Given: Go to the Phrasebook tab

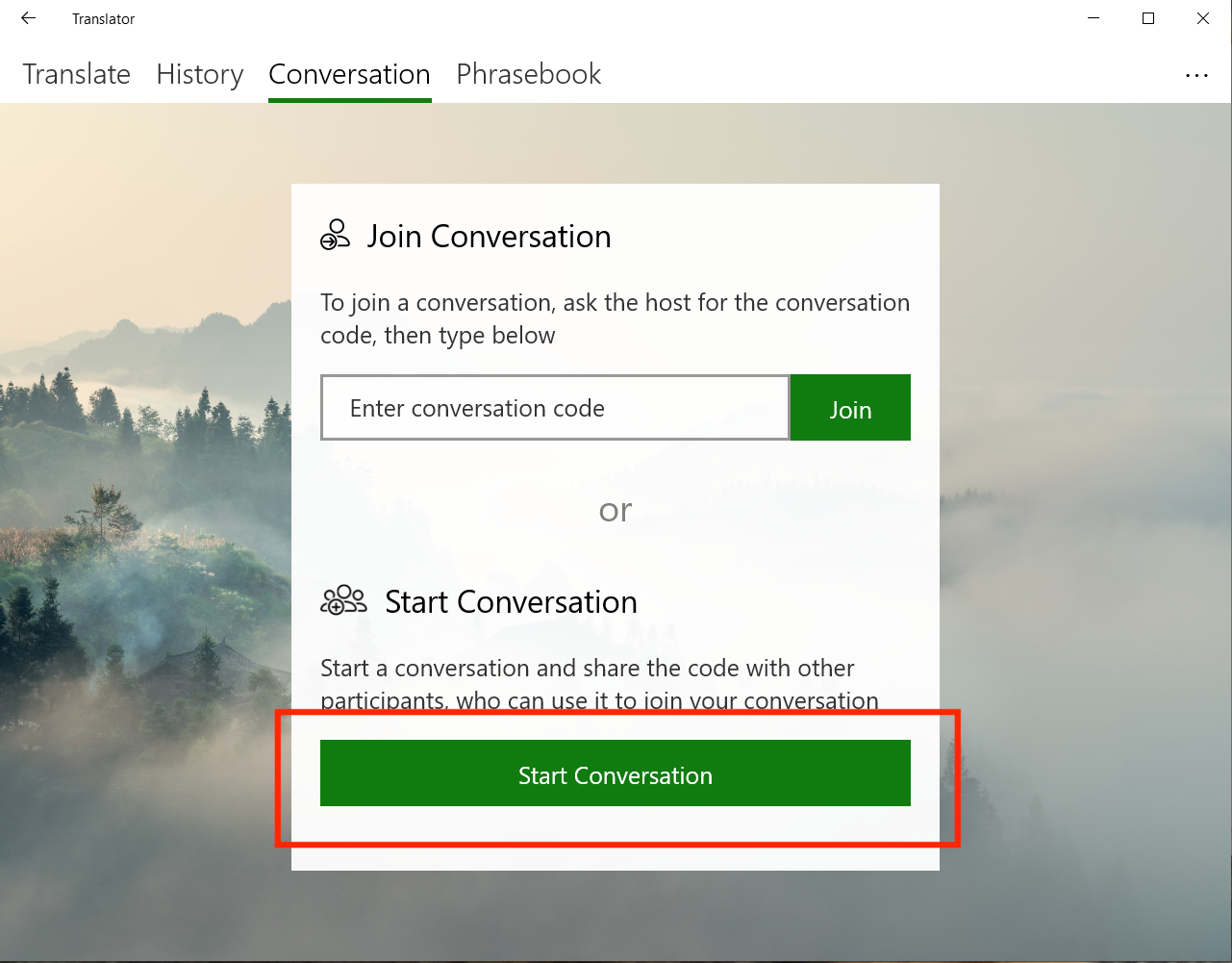Looking at the screenshot, I should (x=528, y=74).
